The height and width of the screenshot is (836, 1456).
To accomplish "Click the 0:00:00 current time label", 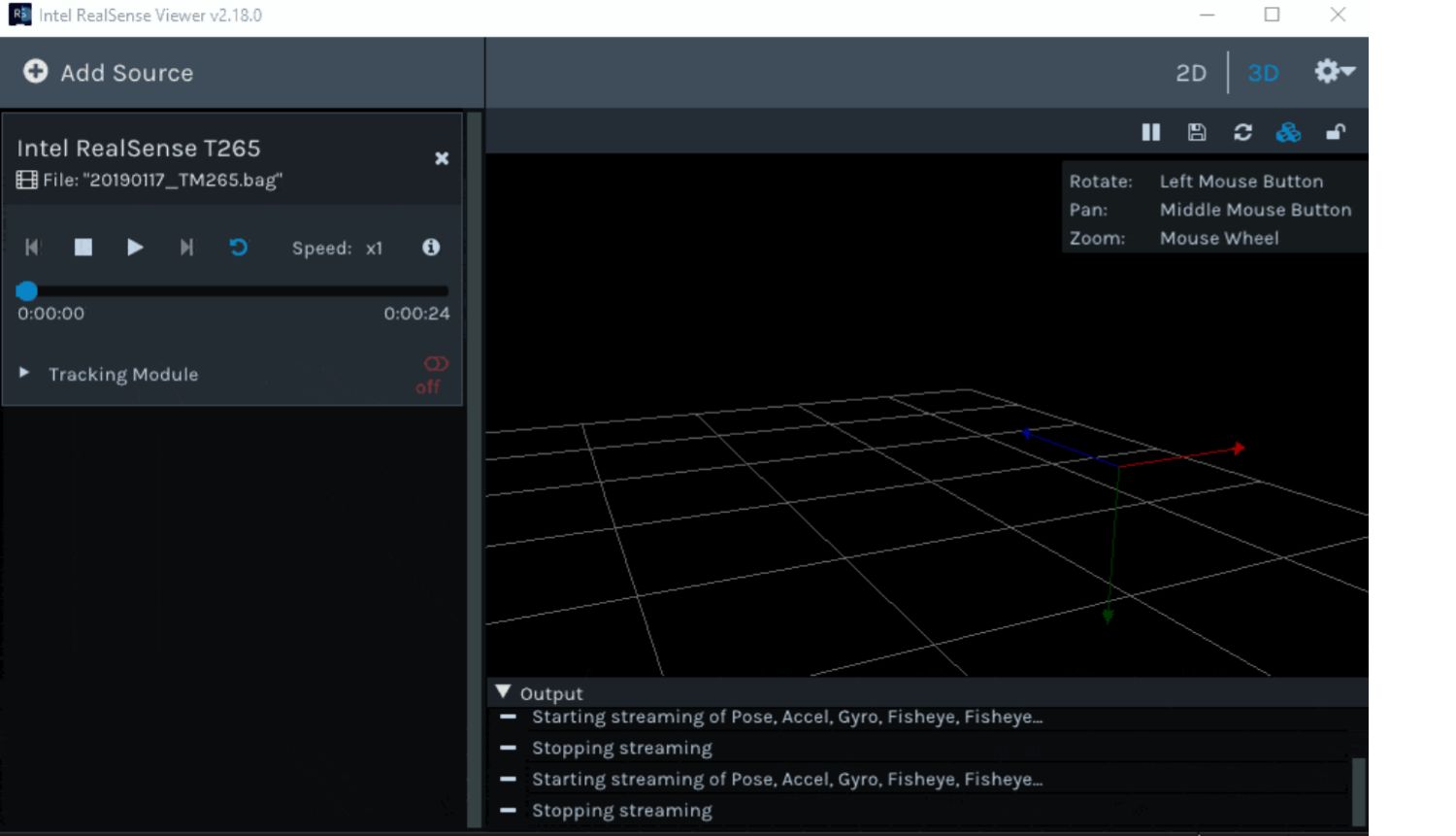I will (x=50, y=314).
